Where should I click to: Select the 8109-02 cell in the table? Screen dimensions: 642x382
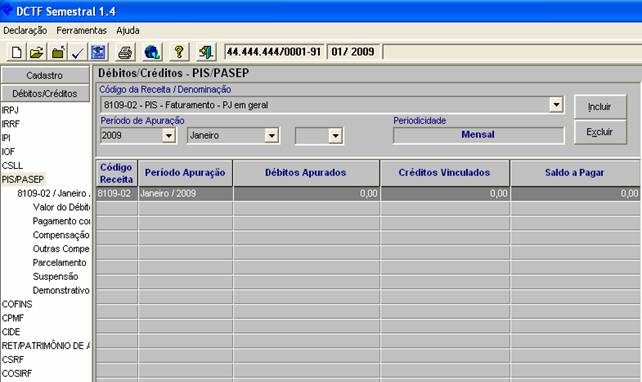(x=117, y=194)
